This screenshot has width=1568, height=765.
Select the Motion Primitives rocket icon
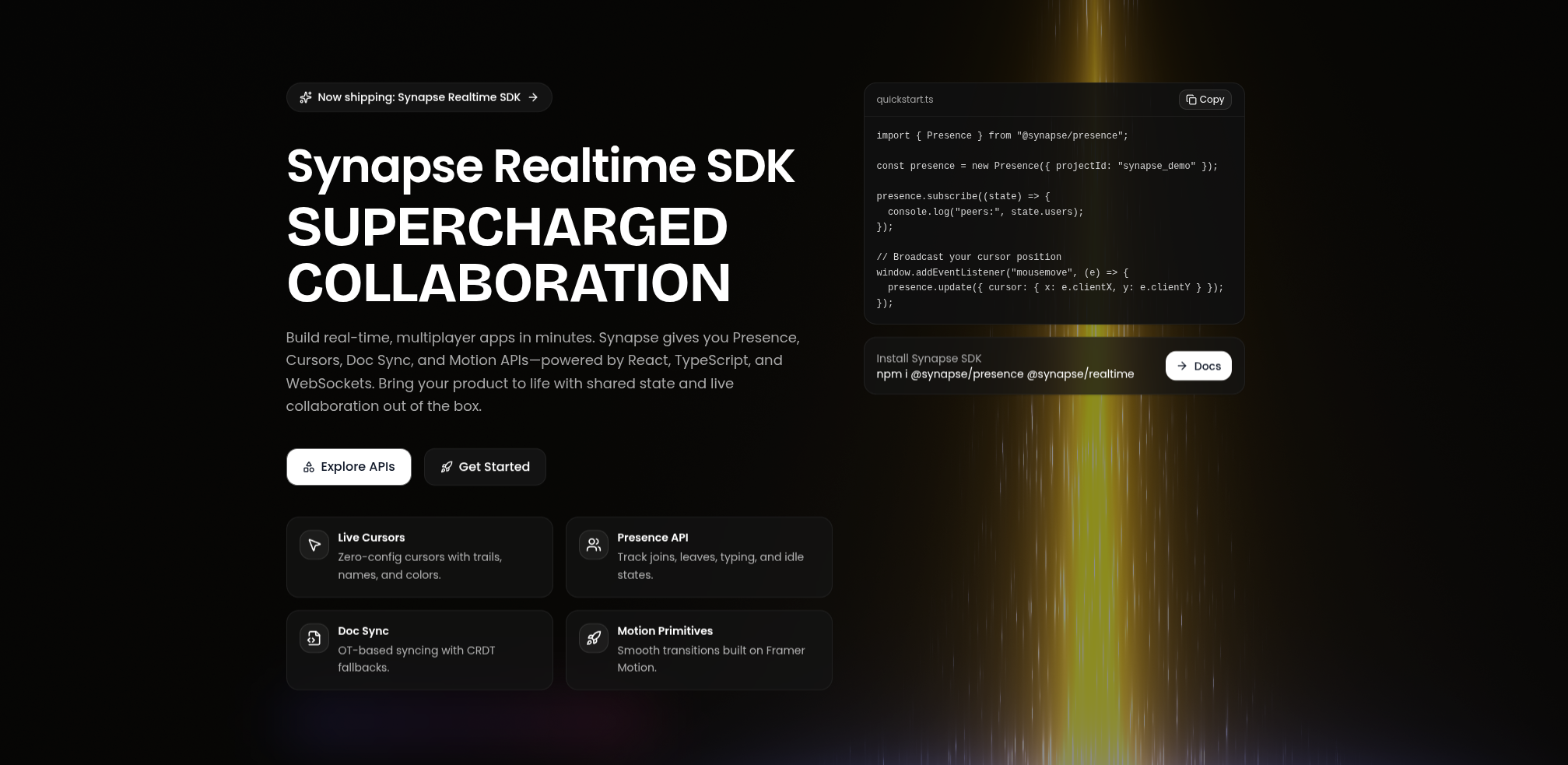tap(594, 638)
